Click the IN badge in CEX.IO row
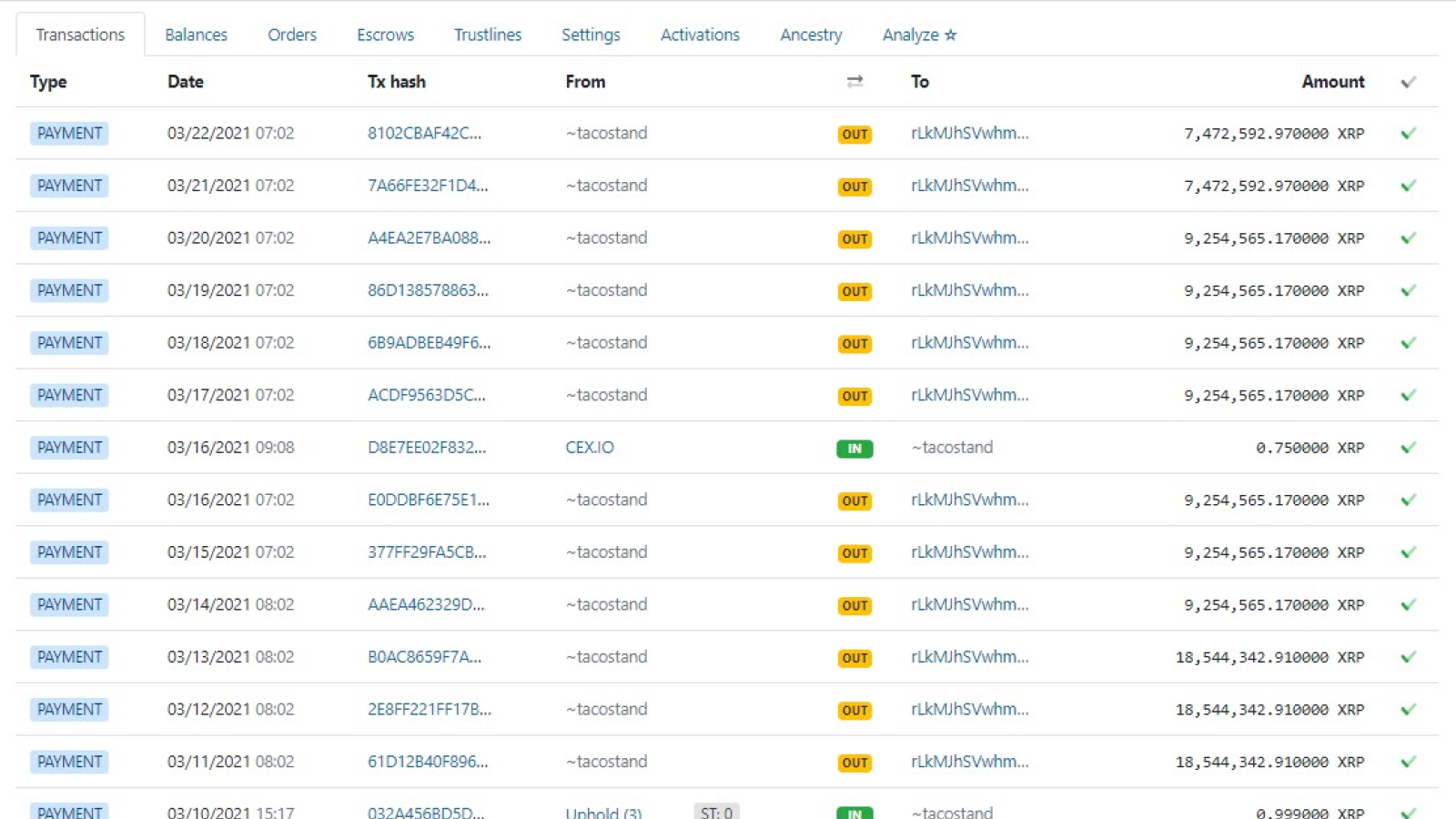This screenshot has height=819, width=1456. tap(854, 449)
